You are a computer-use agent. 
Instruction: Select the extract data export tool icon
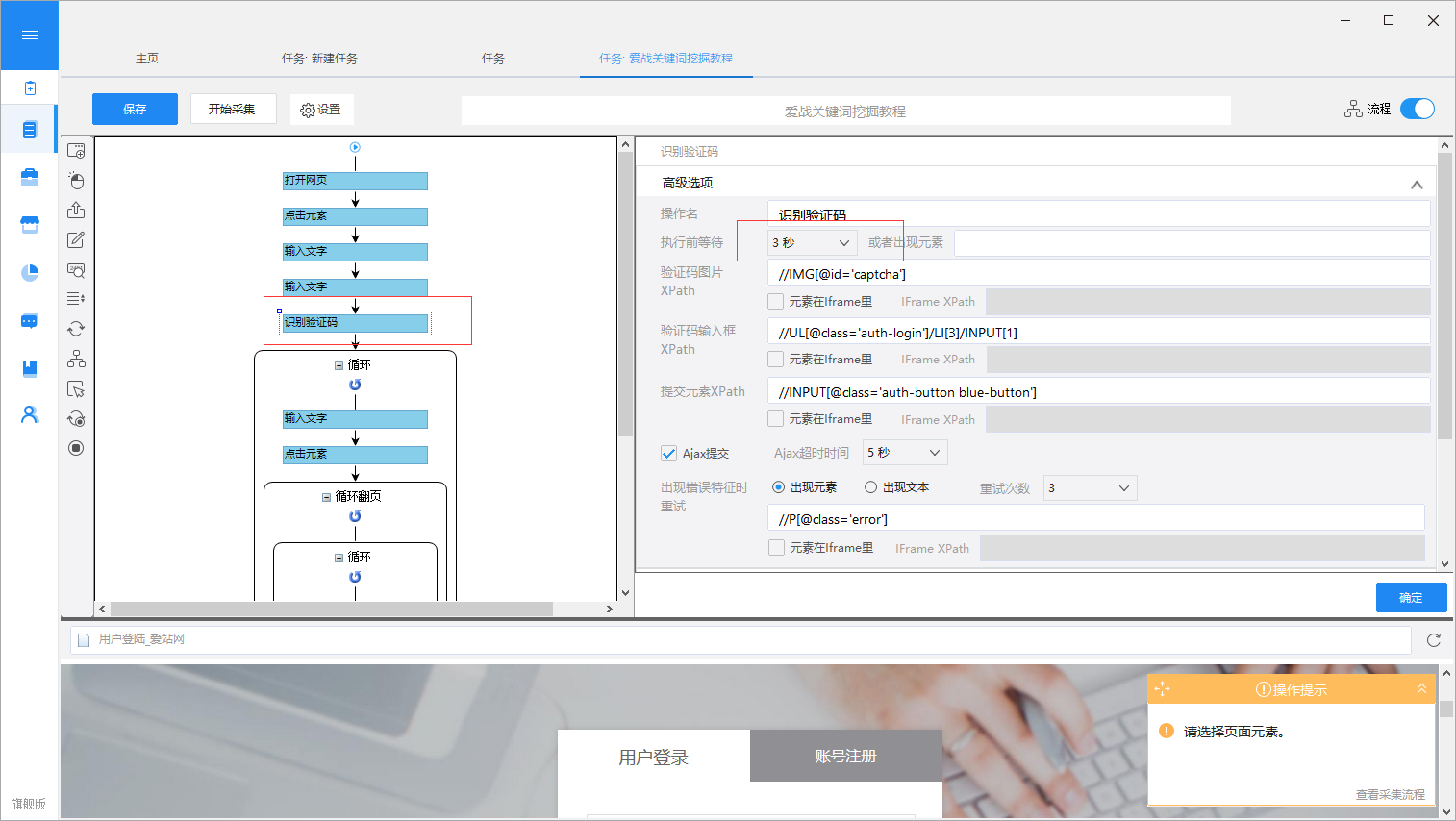coord(76,211)
